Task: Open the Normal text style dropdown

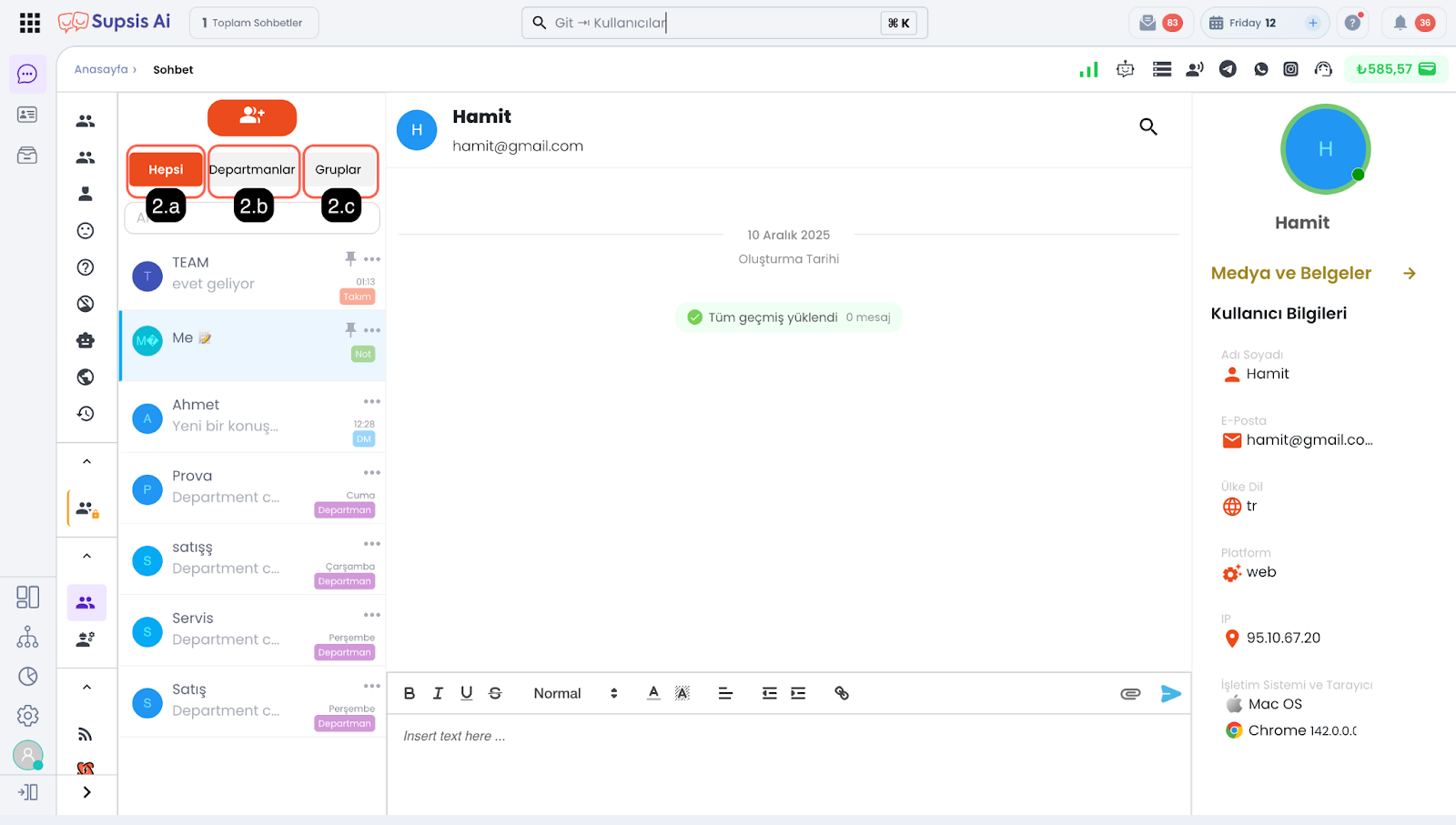Action: point(575,693)
